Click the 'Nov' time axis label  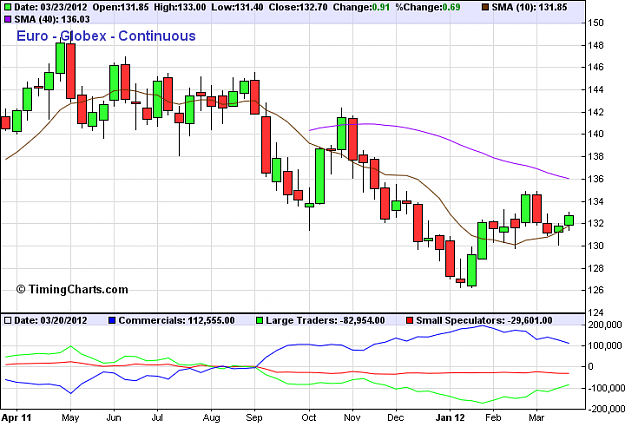point(352,418)
